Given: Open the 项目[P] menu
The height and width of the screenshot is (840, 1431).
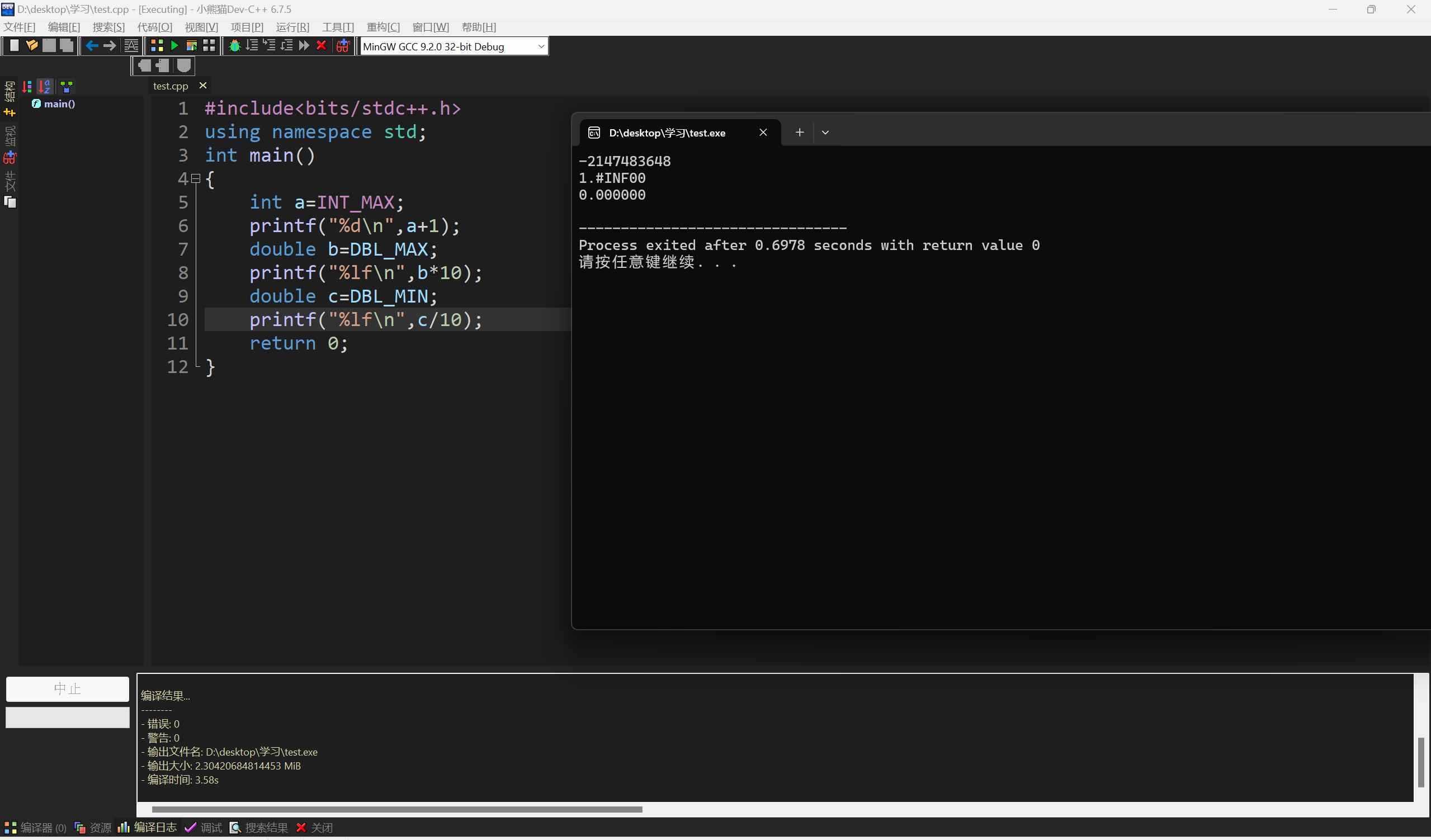Looking at the screenshot, I should [x=247, y=27].
